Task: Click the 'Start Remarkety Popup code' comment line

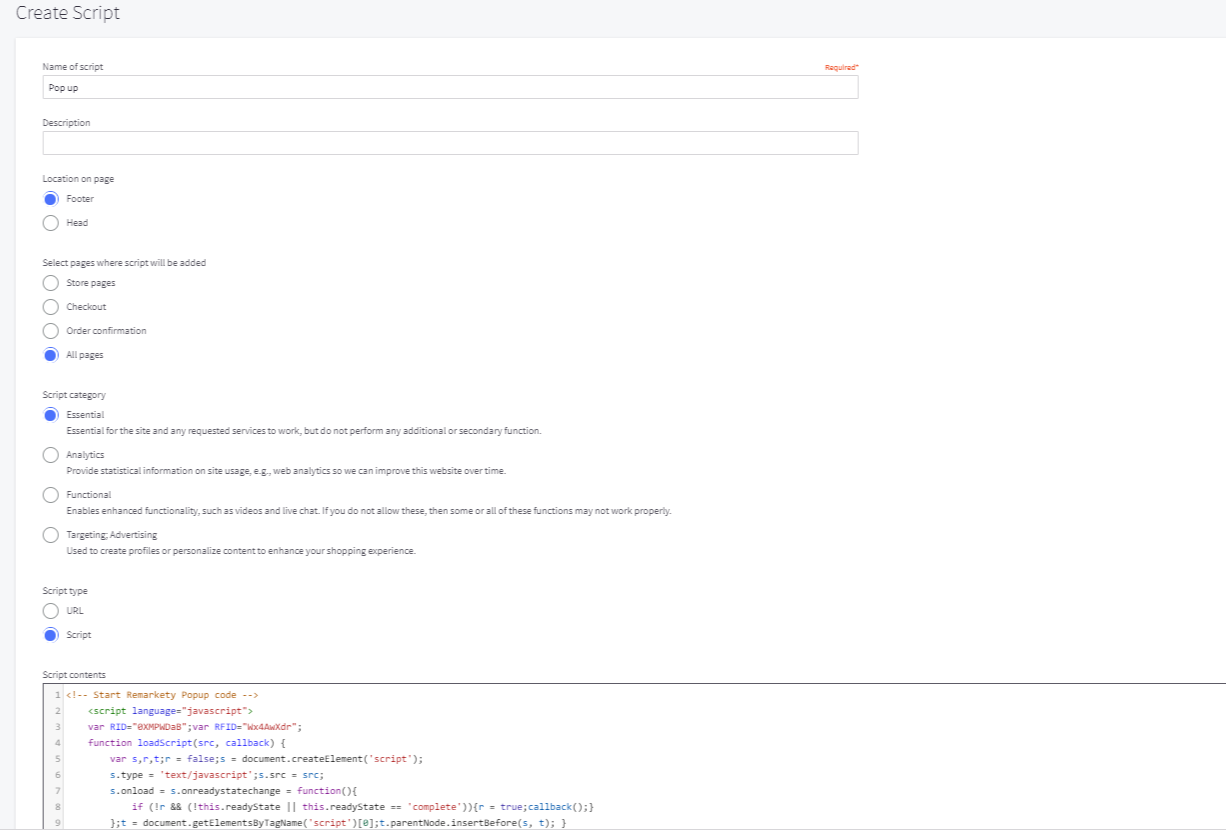Action: (x=163, y=694)
